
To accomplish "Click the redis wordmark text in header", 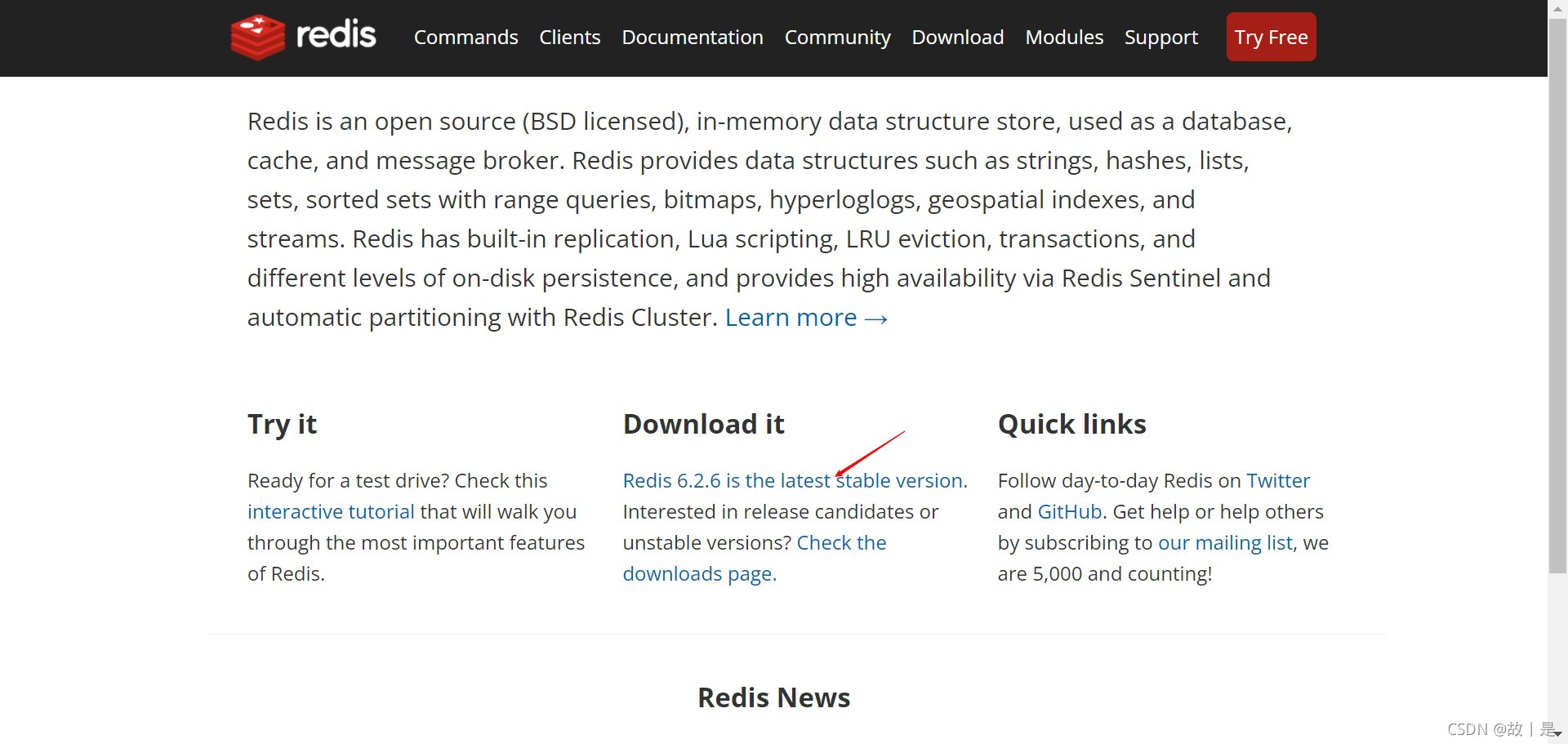I will coord(336,36).
